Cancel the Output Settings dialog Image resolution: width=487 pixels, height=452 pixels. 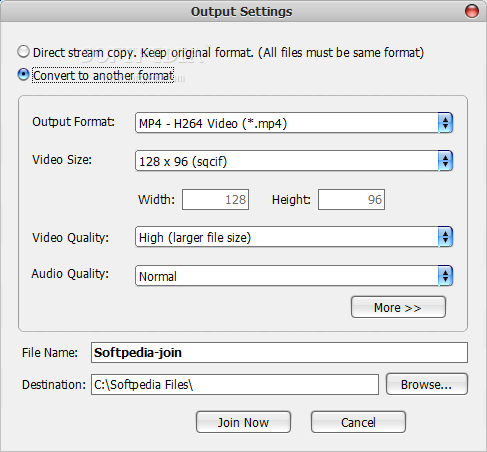point(358,422)
